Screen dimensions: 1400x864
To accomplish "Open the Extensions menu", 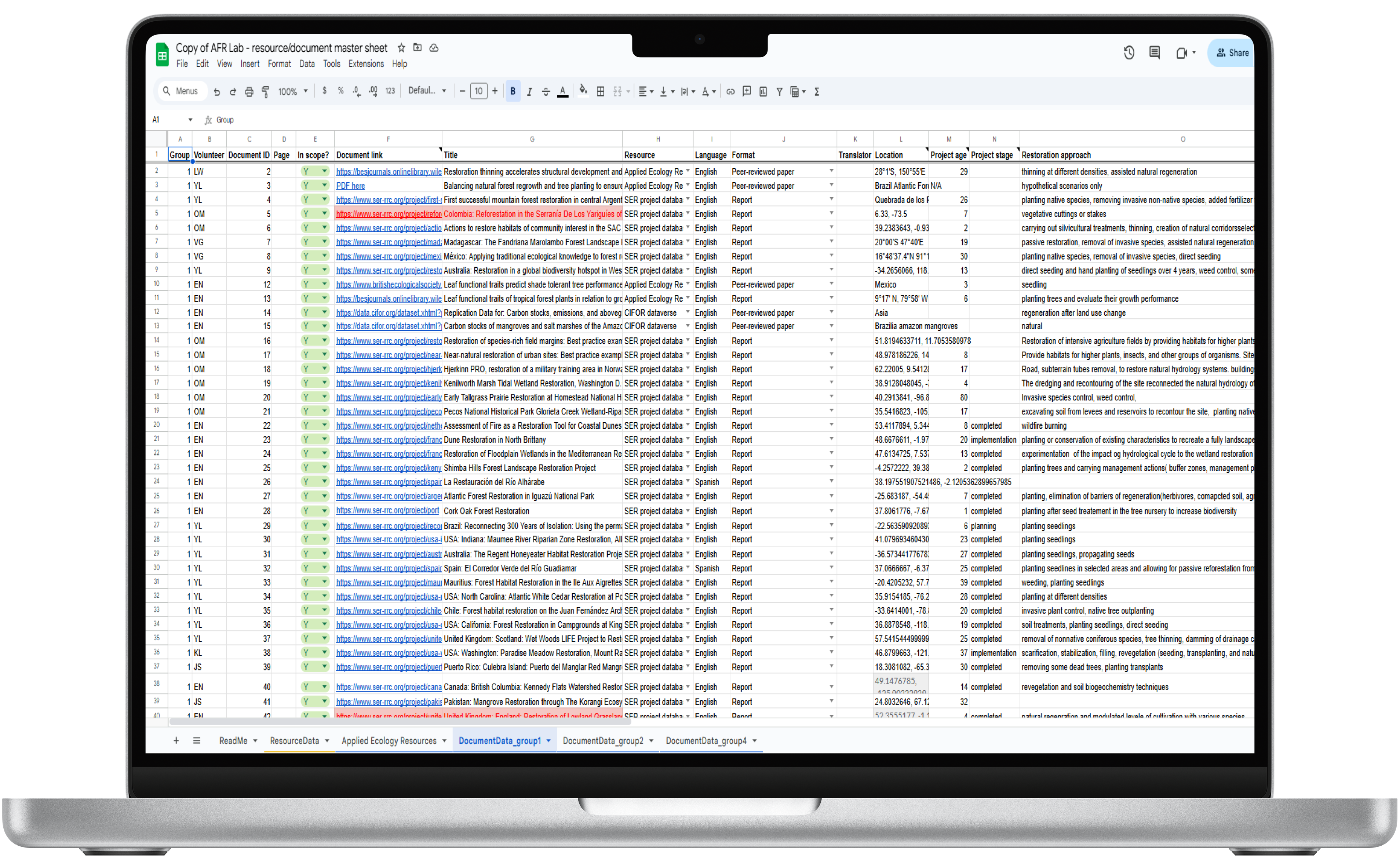I will pos(366,64).
